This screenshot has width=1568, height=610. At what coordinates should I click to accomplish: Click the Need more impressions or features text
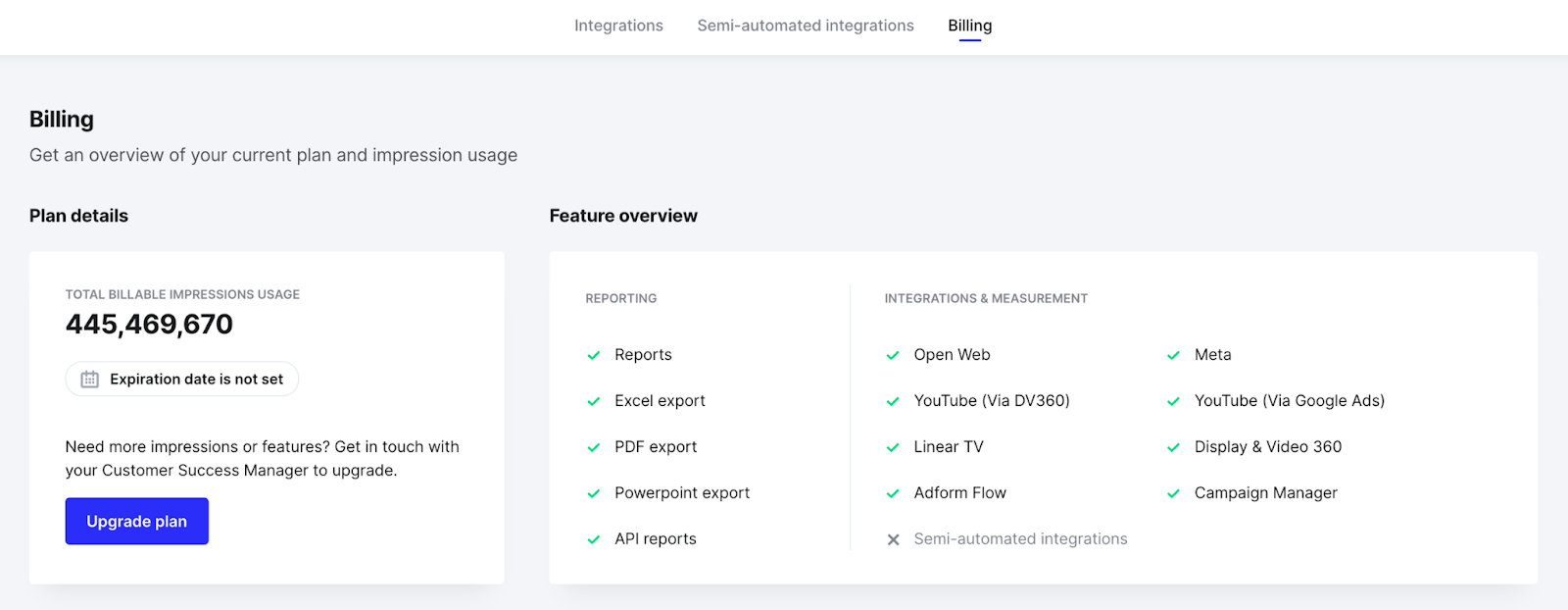pyautogui.click(x=263, y=458)
